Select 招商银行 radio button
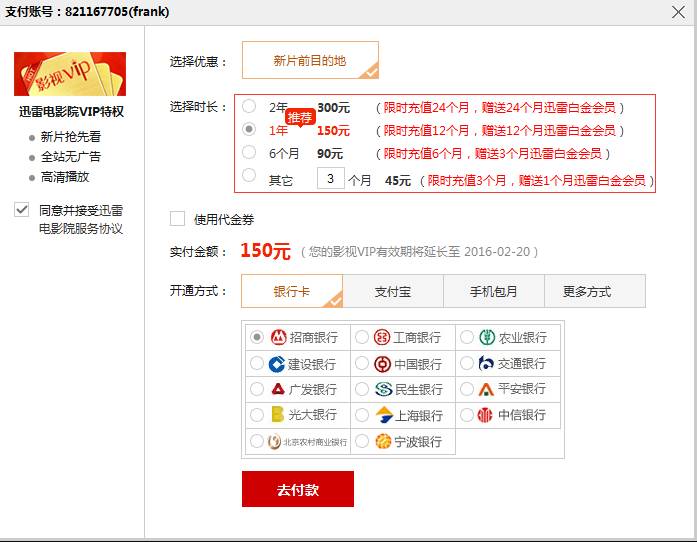The height and width of the screenshot is (542, 697). click(257, 337)
